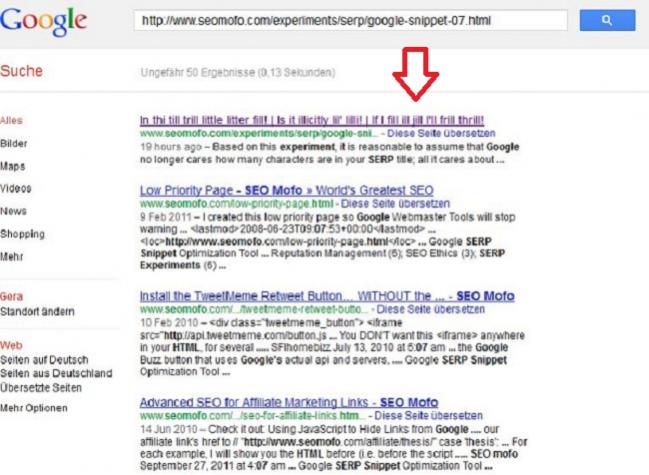Expand Mehr Optionen in sidebar
Screen dimensions: 649x475
pyautogui.click(x=34, y=408)
